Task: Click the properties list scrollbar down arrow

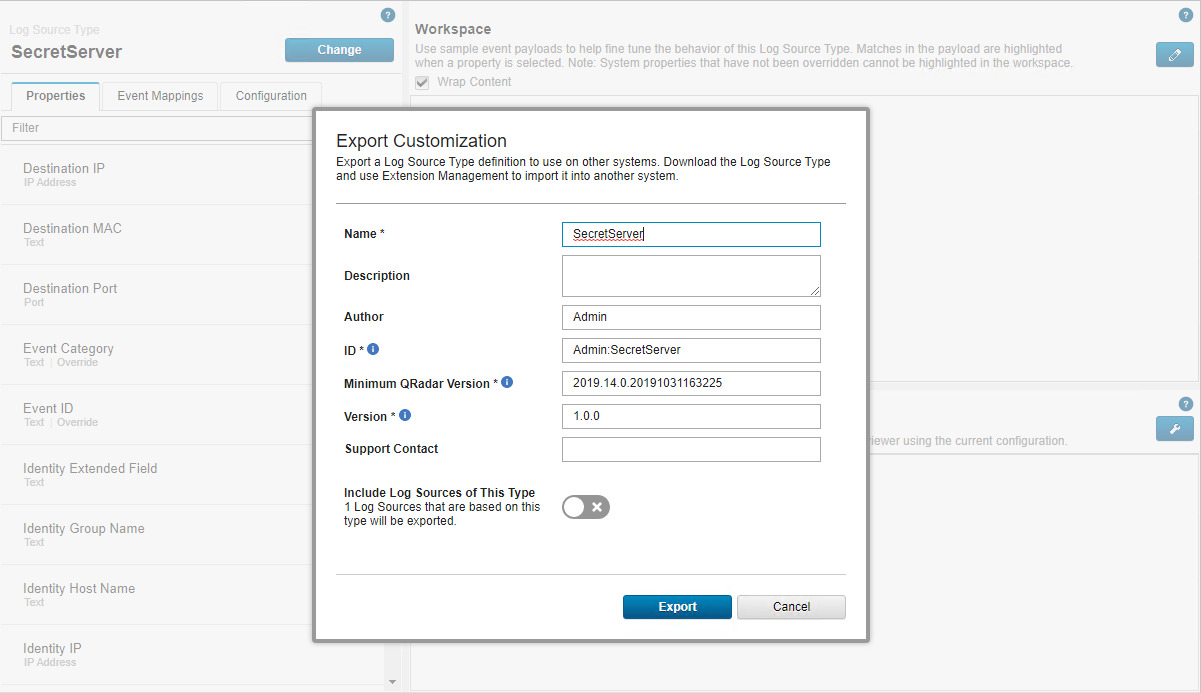Action: tap(392, 682)
